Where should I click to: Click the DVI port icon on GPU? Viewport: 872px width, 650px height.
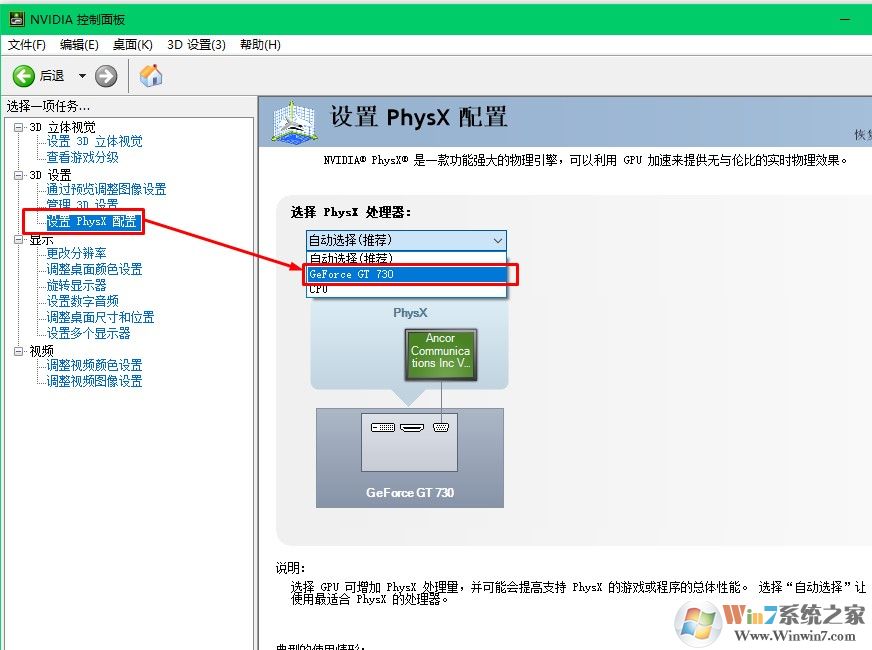(383, 427)
